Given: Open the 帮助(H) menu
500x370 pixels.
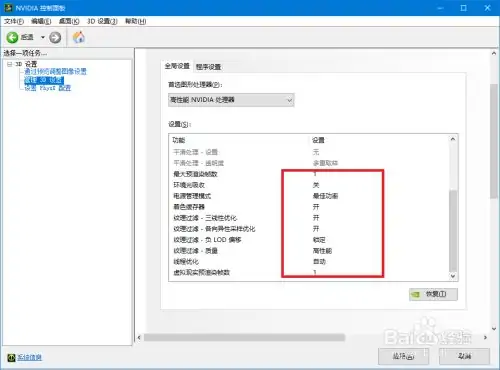Looking at the screenshot, I should [135, 21].
